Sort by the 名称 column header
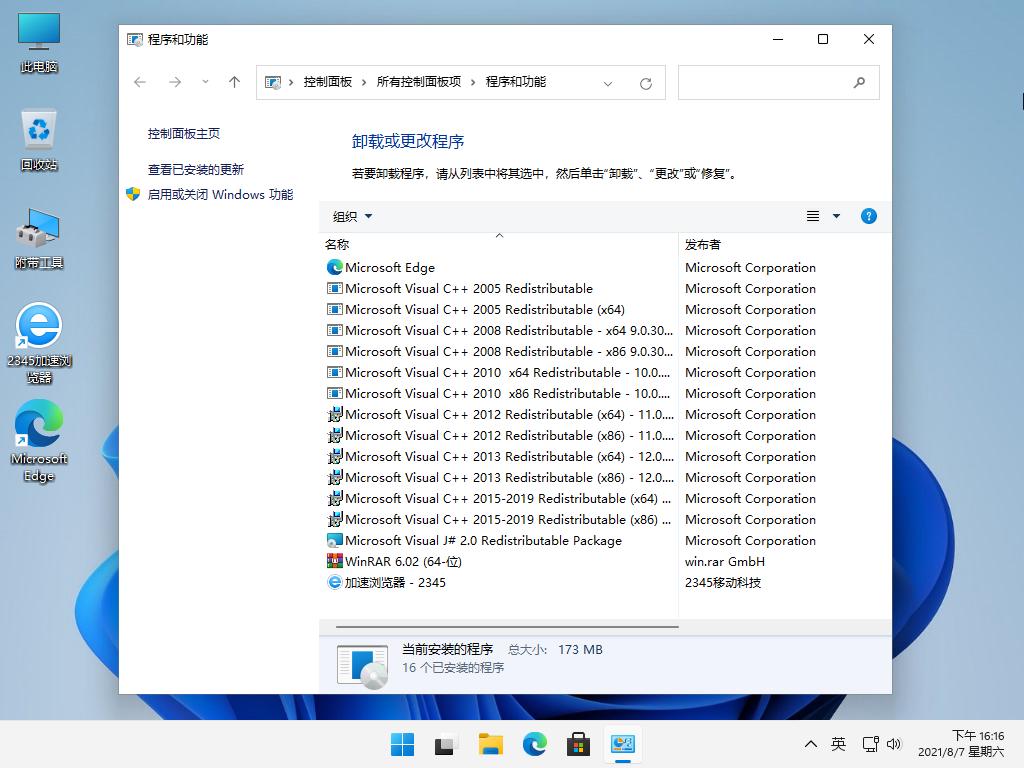The height and width of the screenshot is (768, 1024). tap(498, 244)
